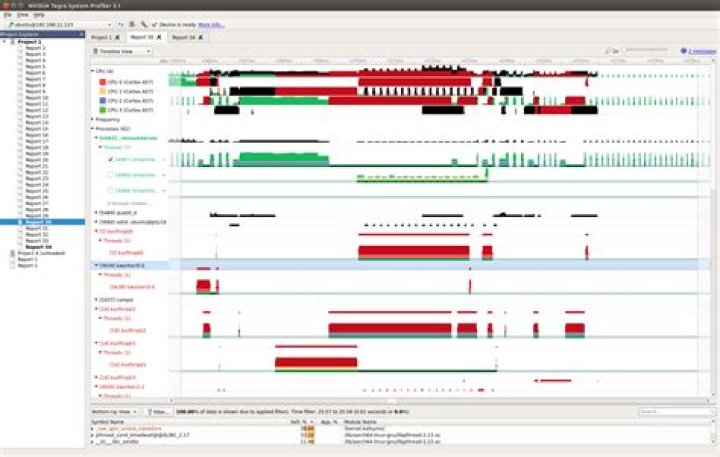The height and width of the screenshot is (457, 720).
Task: Click the Project 4 folder icon
Action: [x=12, y=253]
